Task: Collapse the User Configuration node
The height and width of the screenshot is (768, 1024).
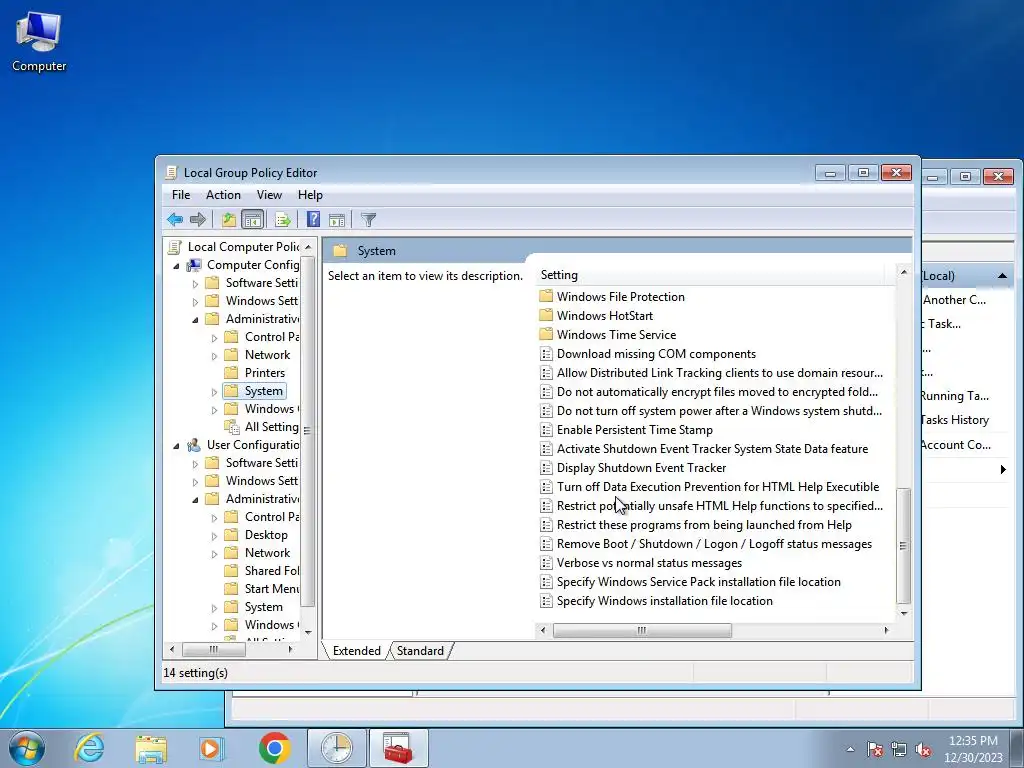Action: coord(176,445)
